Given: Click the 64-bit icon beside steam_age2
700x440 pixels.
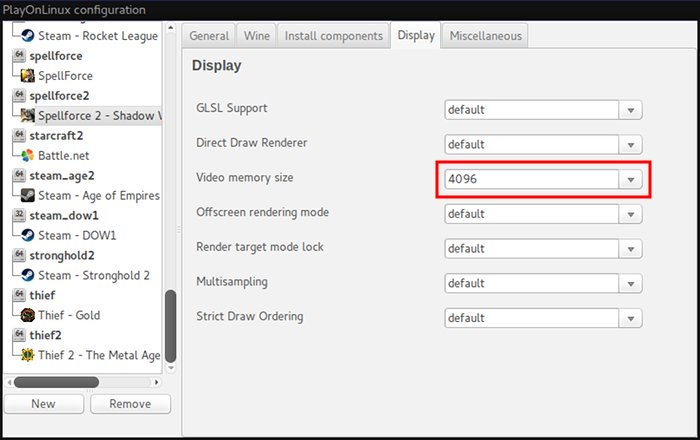Looking at the screenshot, I should pos(19,175).
